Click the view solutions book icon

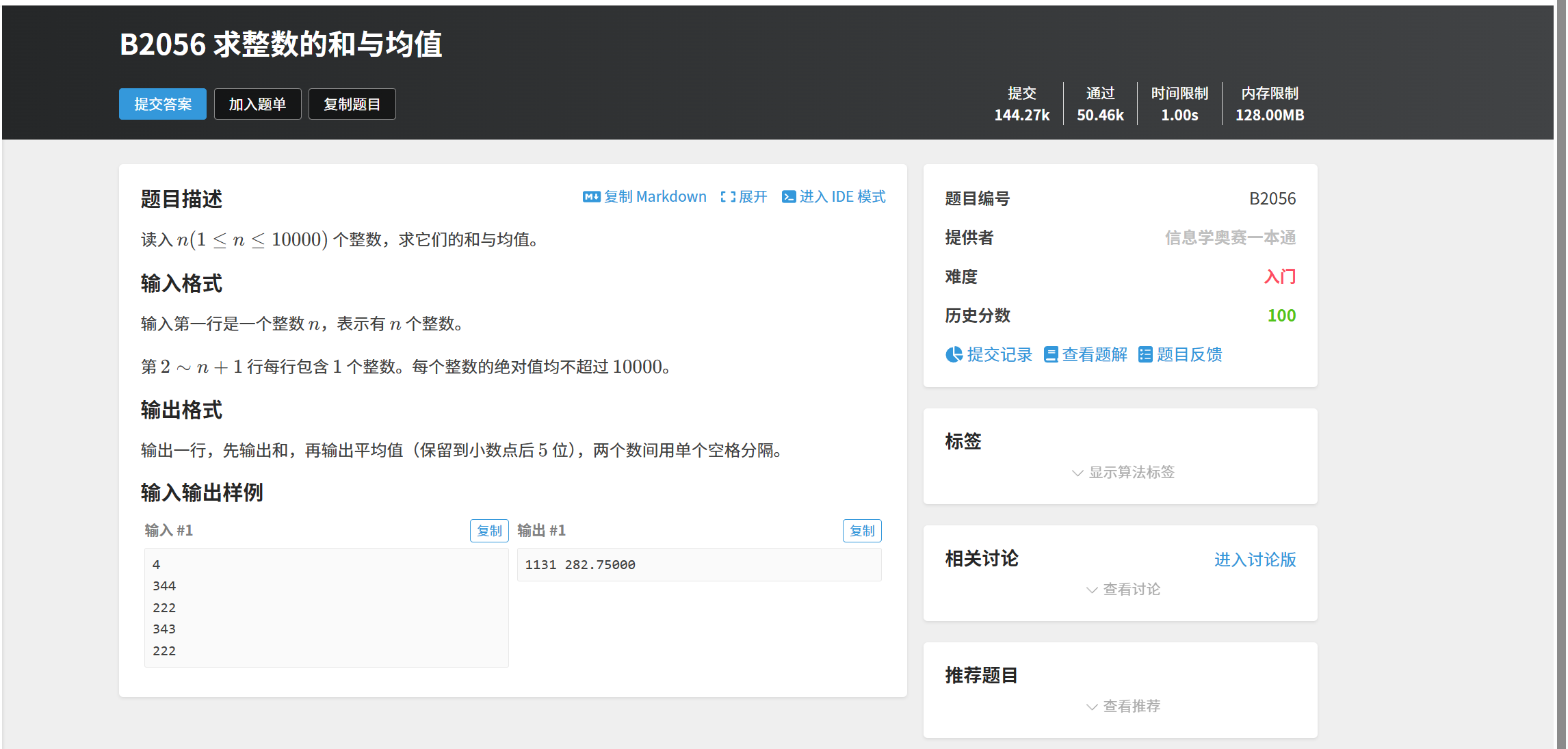(x=1051, y=354)
